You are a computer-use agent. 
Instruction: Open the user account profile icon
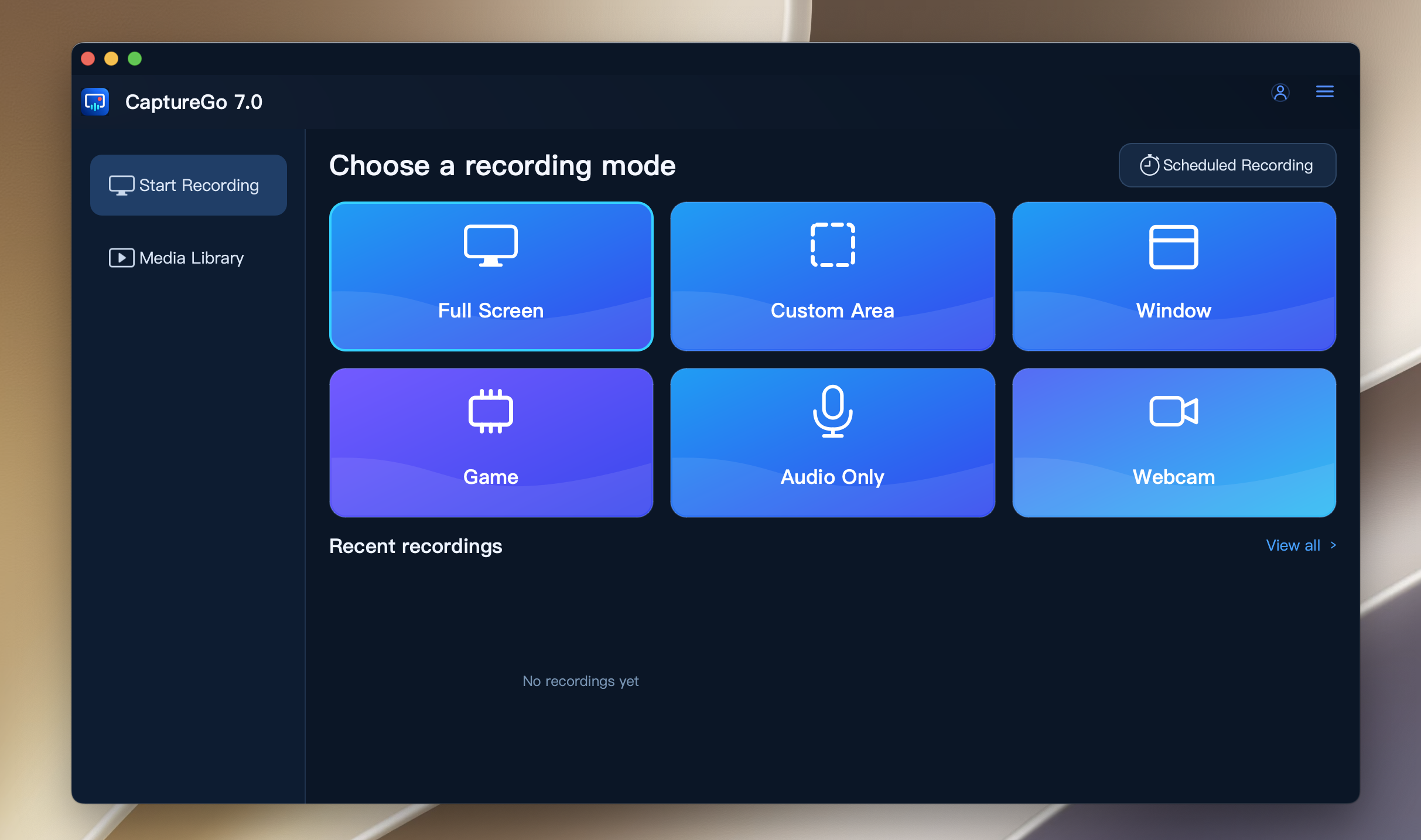pos(1280,93)
